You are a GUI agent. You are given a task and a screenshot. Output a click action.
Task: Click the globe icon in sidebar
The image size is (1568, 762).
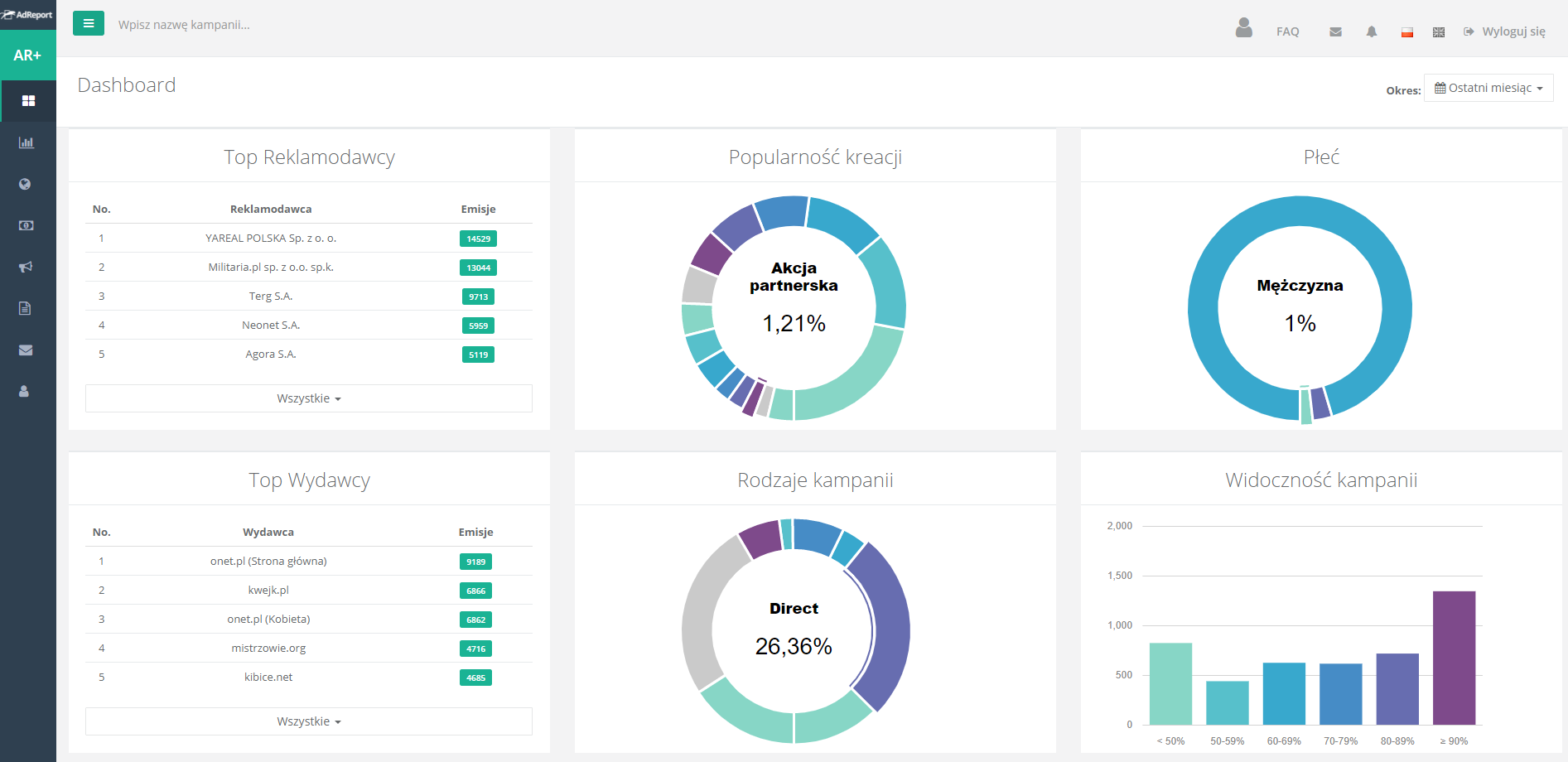[x=25, y=184]
